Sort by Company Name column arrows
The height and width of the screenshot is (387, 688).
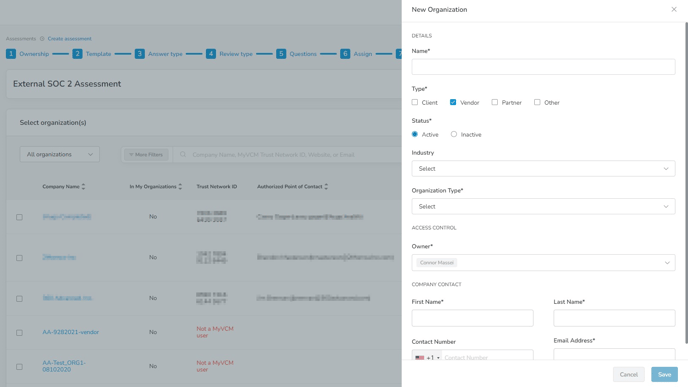pos(83,186)
